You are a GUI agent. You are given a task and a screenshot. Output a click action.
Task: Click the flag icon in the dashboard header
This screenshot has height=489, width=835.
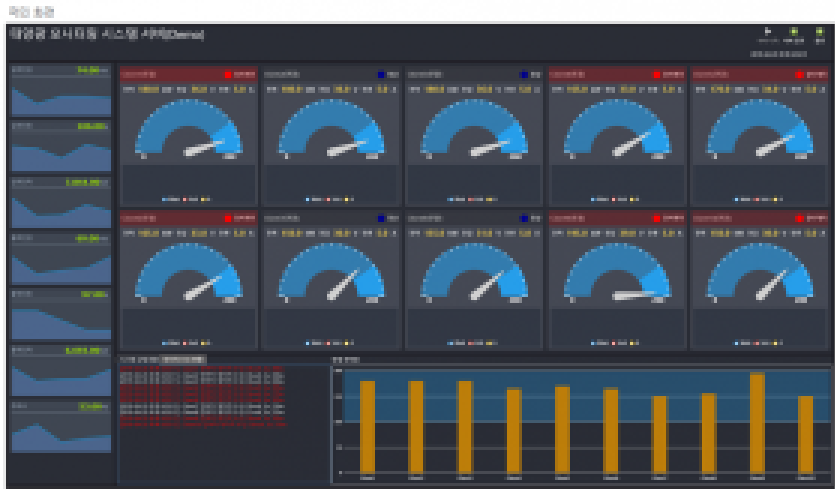coord(768,32)
